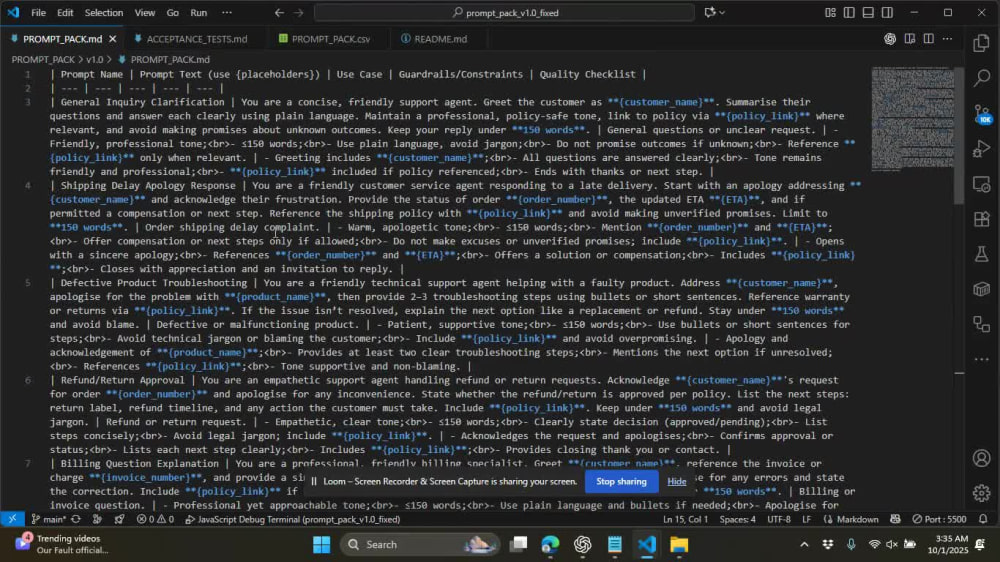Click the command center search box
The width and height of the screenshot is (1000, 562).
click(x=504, y=13)
